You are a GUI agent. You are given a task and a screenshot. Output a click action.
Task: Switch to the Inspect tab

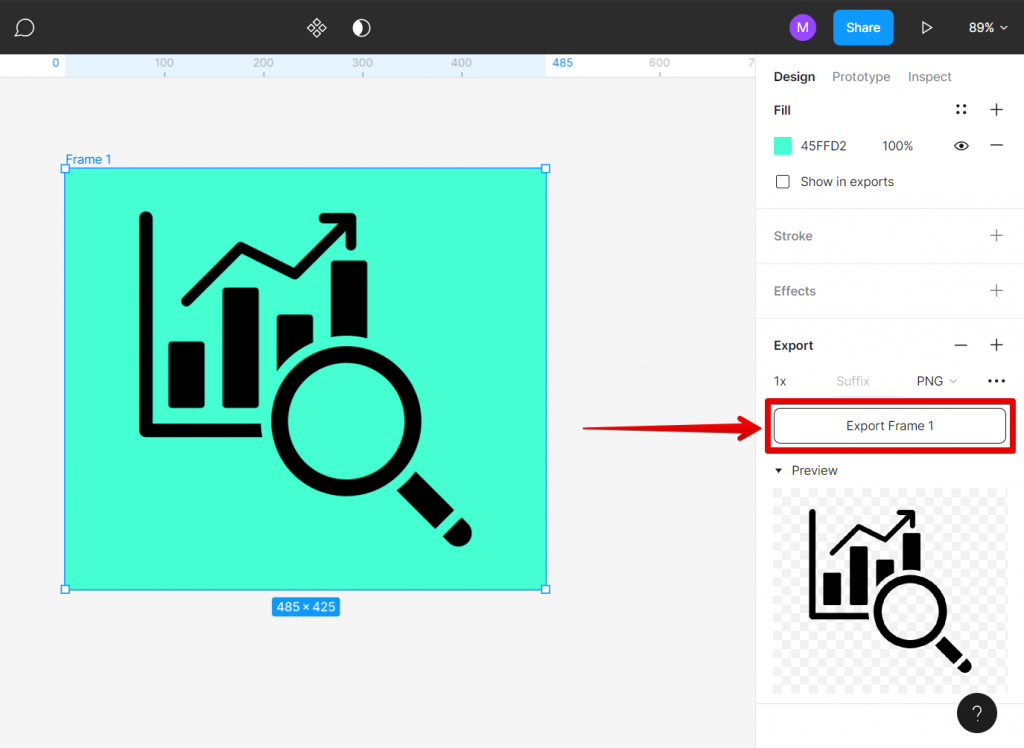(x=929, y=76)
